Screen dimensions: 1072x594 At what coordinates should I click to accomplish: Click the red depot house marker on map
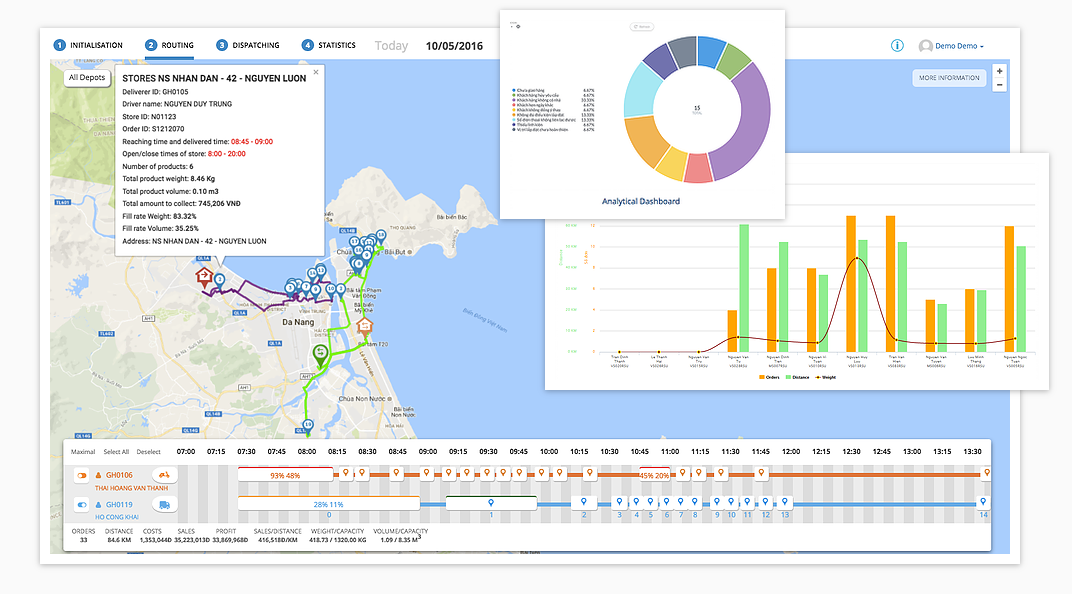click(204, 277)
